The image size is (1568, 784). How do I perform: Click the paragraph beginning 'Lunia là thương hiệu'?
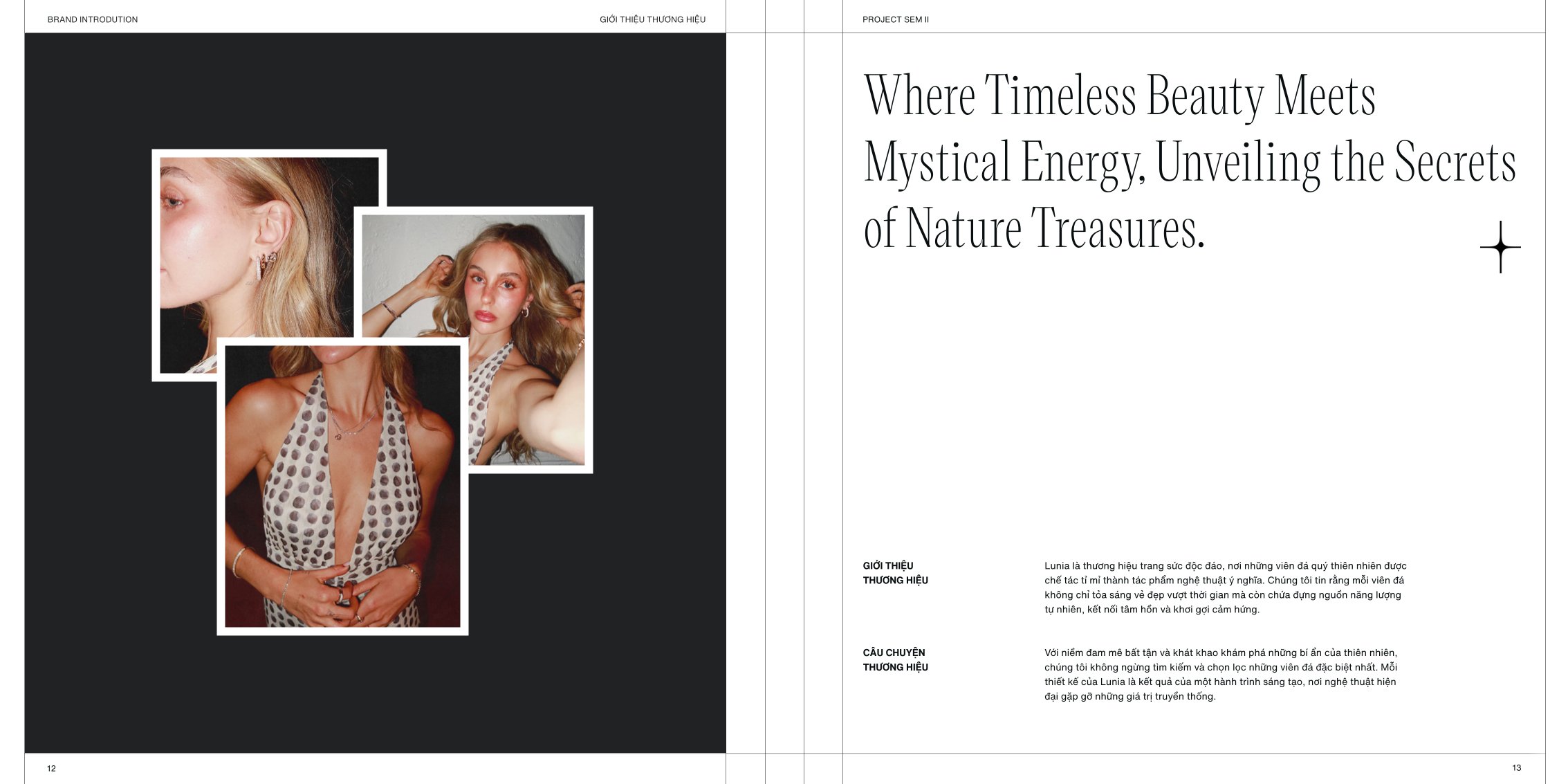1225,587
